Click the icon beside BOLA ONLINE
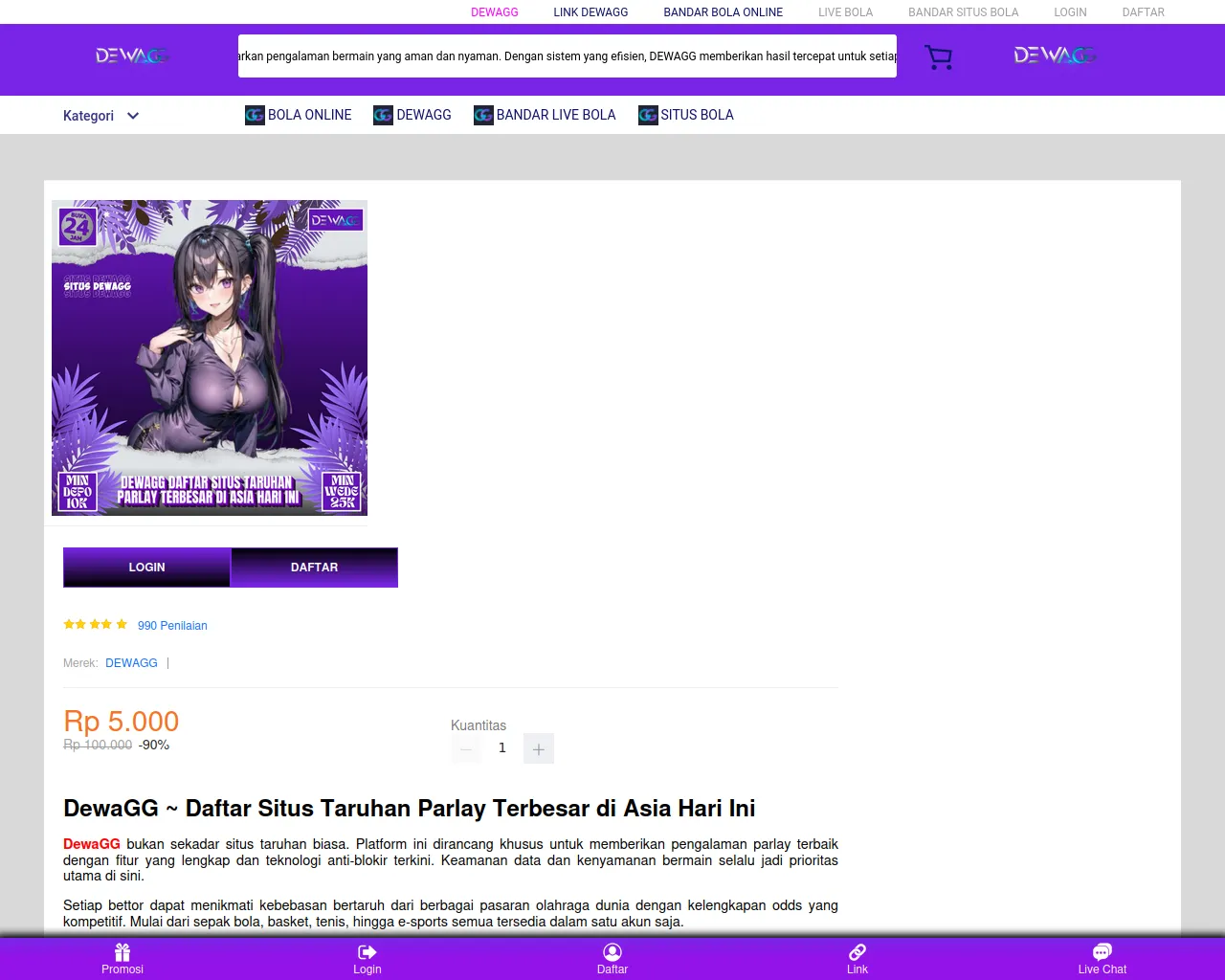The width and height of the screenshot is (1225, 980). [255, 115]
